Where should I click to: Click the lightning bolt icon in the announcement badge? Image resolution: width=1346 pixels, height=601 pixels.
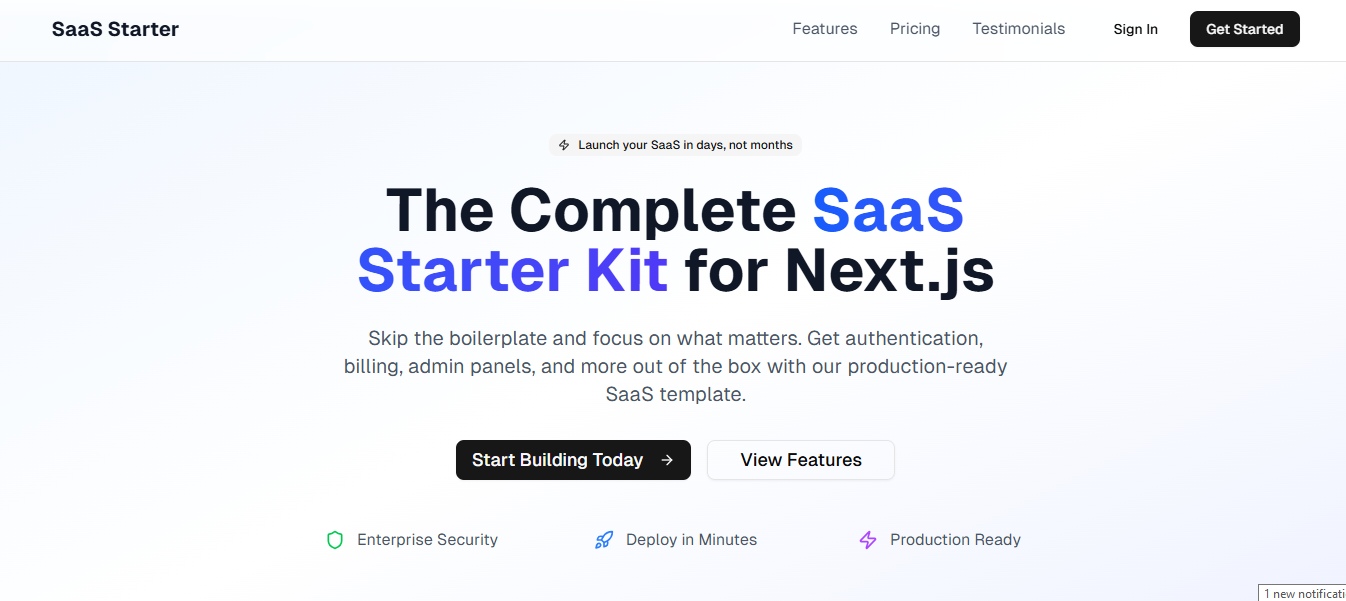564,144
